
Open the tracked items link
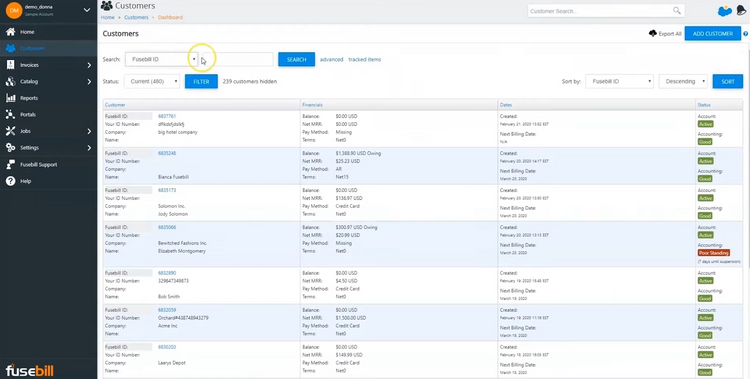coord(364,59)
